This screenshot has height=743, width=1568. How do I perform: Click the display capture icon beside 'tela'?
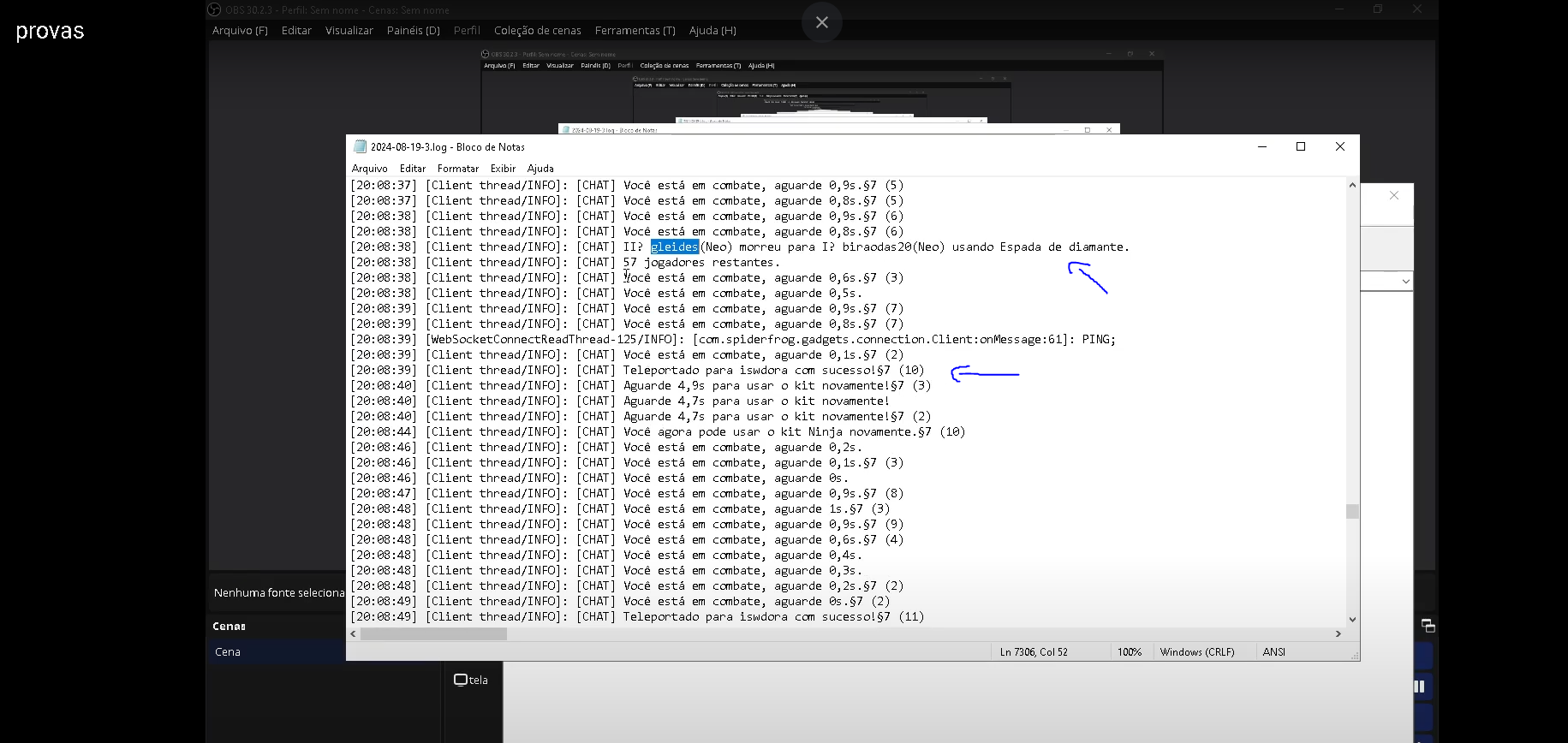[x=460, y=680]
